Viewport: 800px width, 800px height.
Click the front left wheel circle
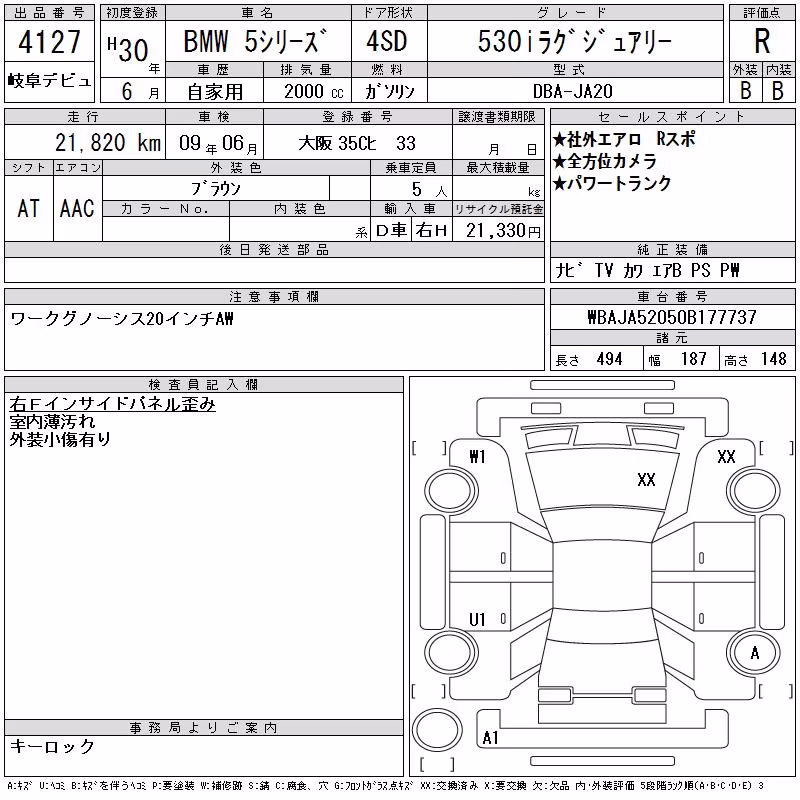pos(451,491)
